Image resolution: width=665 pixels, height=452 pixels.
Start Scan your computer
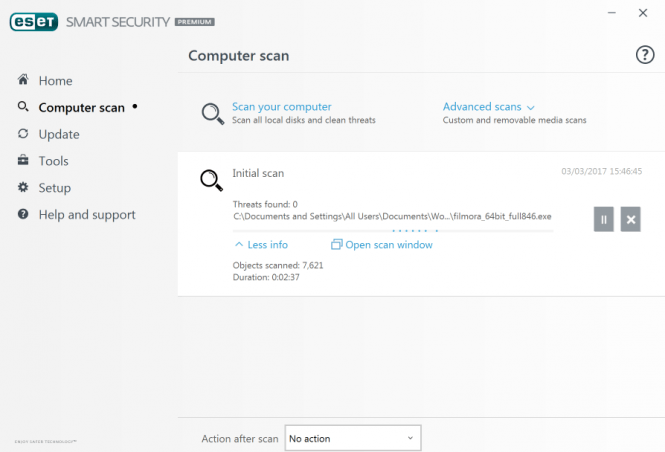point(282,106)
